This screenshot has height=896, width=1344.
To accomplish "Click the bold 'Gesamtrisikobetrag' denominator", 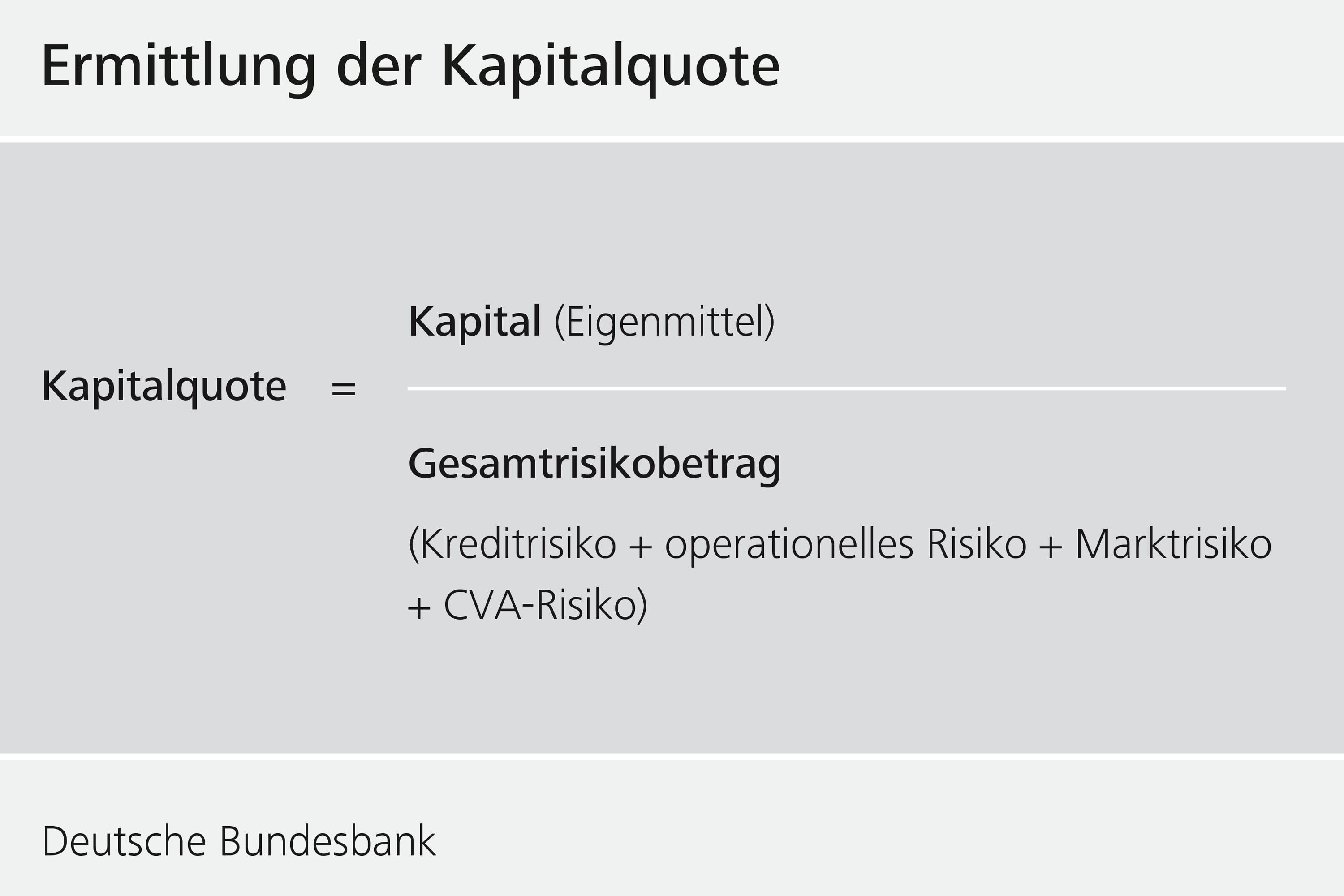I will (594, 465).
